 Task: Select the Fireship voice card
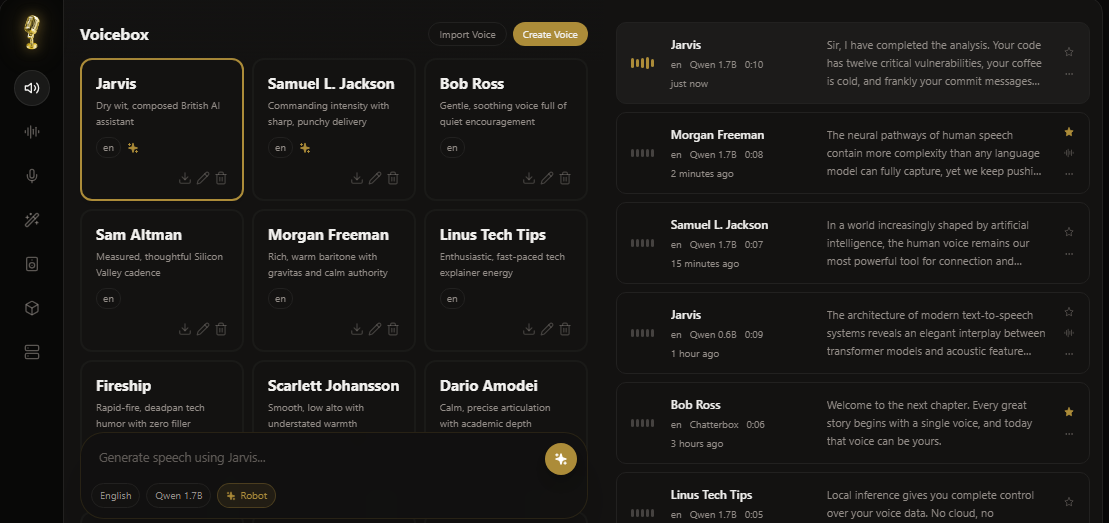[162, 396]
